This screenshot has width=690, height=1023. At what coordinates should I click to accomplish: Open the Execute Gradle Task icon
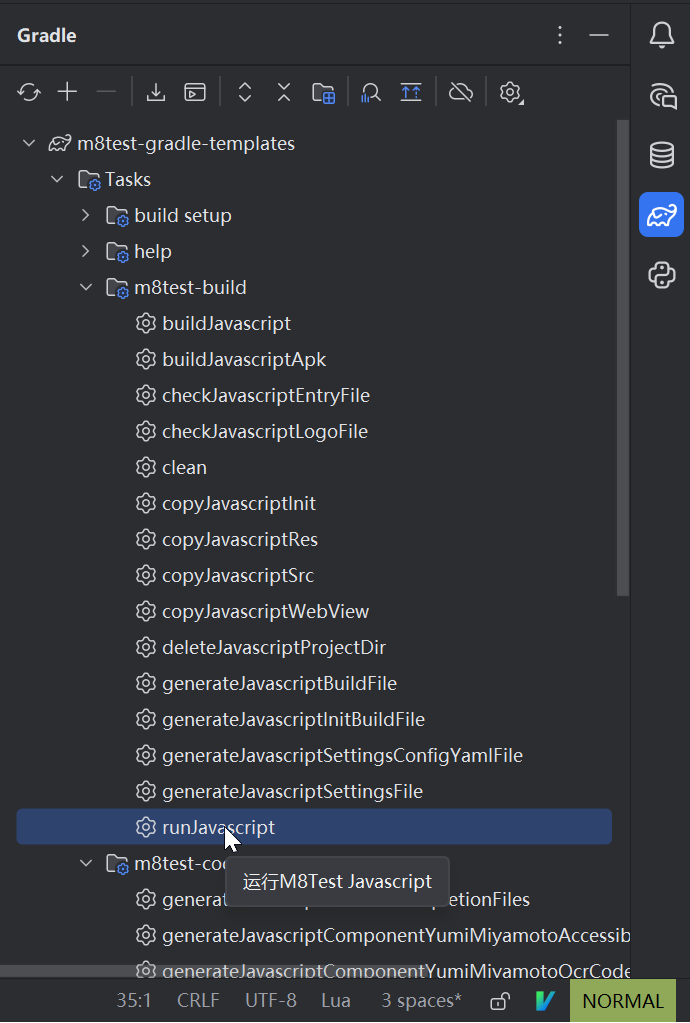coord(195,92)
